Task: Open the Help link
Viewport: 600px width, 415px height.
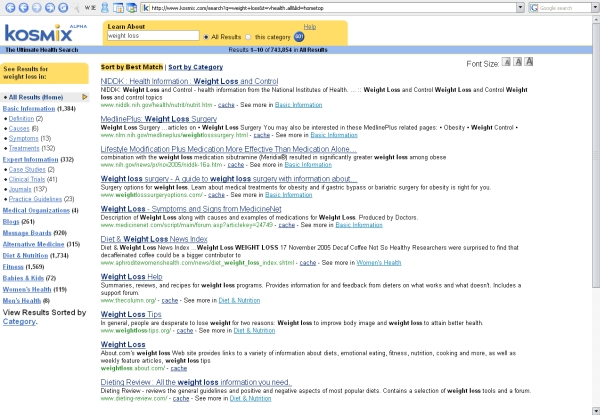Action: pos(309,27)
